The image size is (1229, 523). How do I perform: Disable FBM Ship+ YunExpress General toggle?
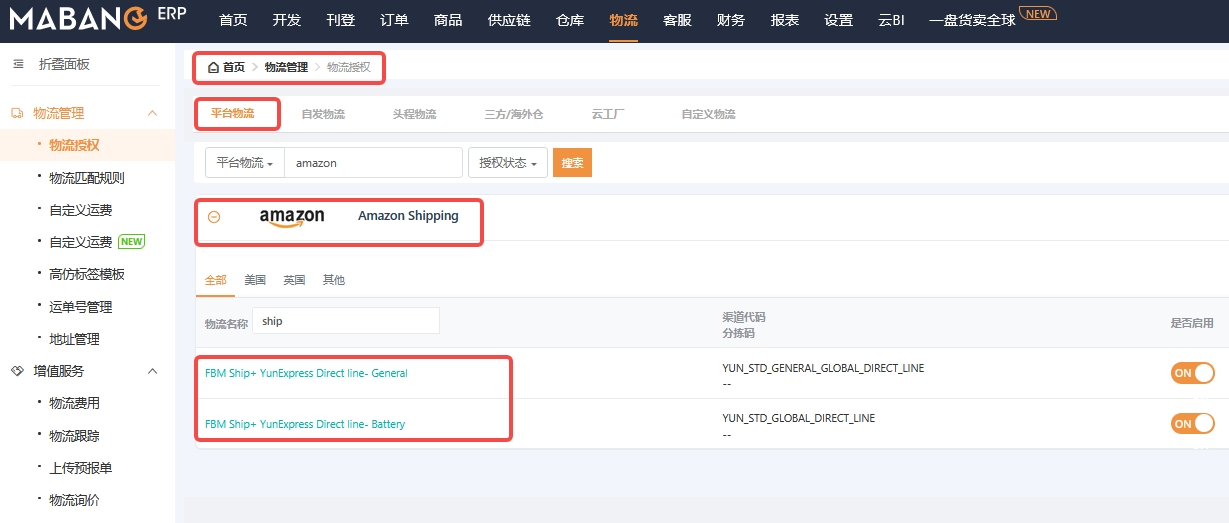point(1192,373)
